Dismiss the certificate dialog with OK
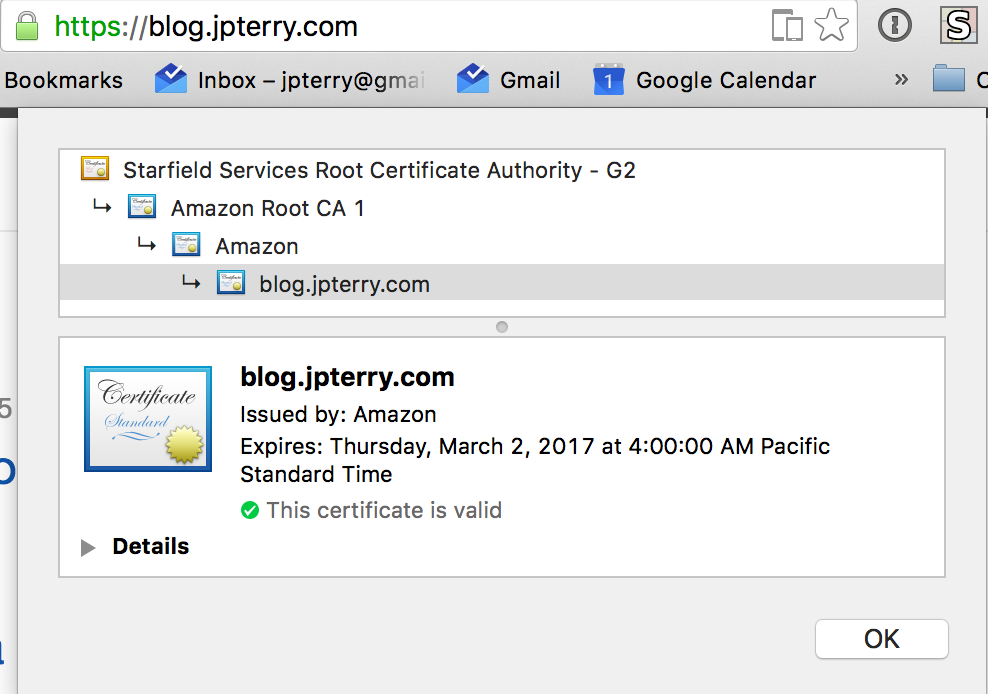This screenshot has height=694, width=988. 882,639
